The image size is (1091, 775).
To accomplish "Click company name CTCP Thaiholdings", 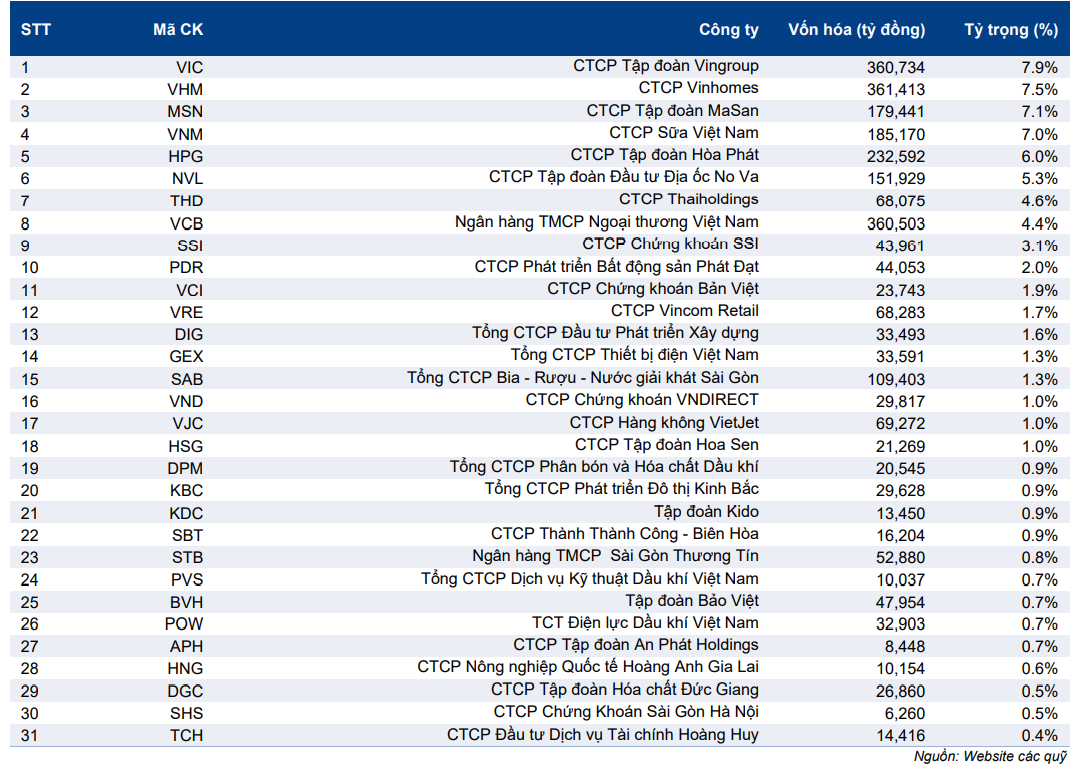I will [689, 200].
